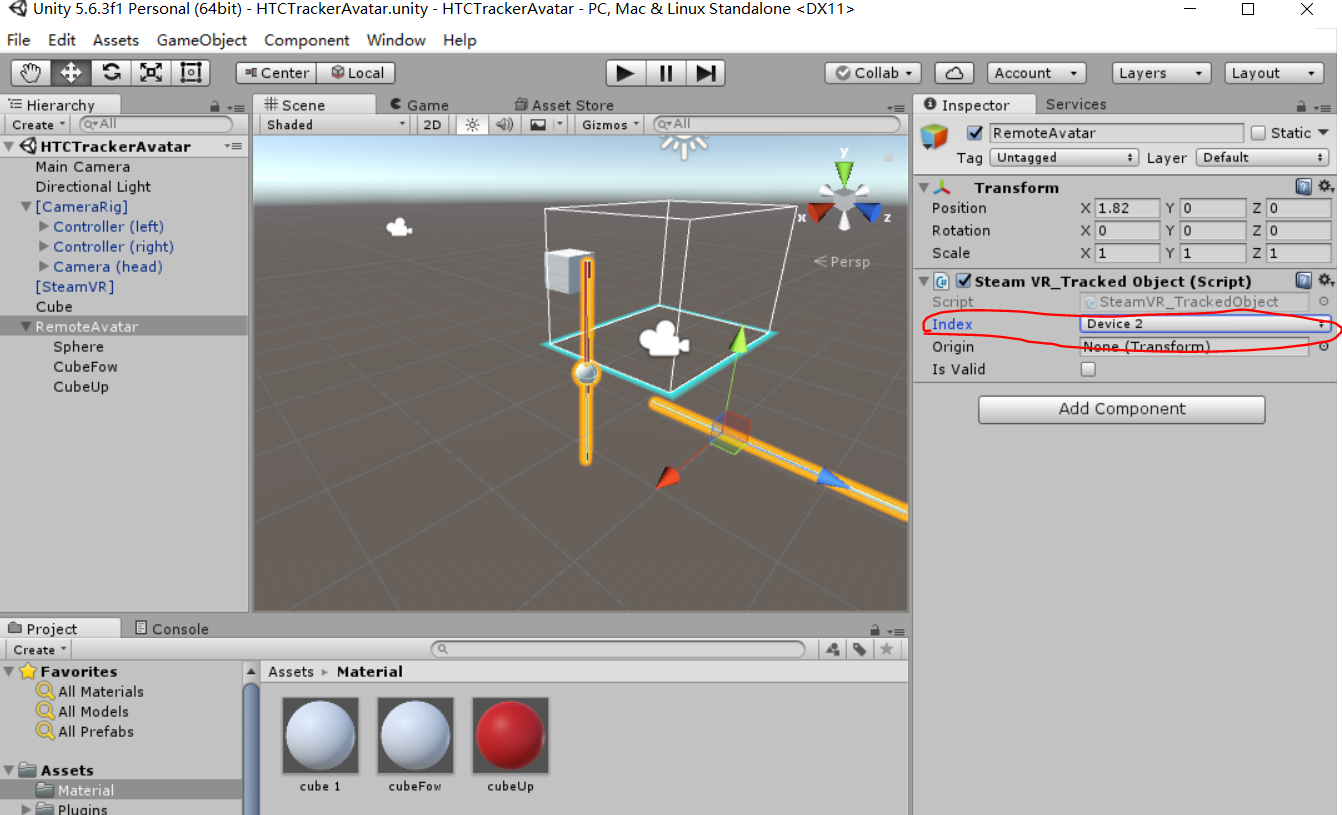The height and width of the screenshot is (815, 1342).
Task: Toggle the Is Valid checkbox
Action: click(1088, 369)
